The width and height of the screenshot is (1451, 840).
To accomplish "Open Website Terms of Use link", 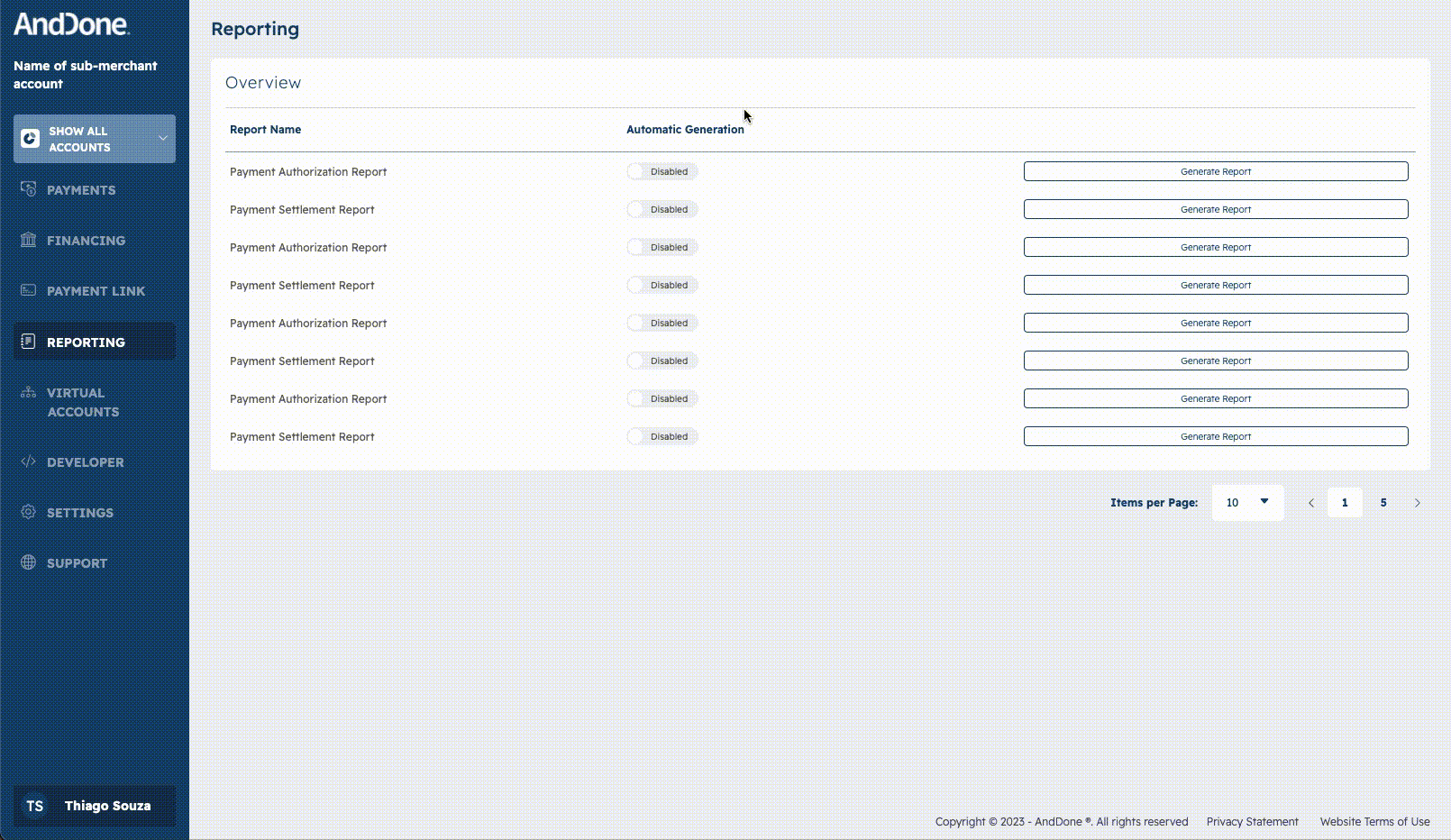I will pos(1374,821).
